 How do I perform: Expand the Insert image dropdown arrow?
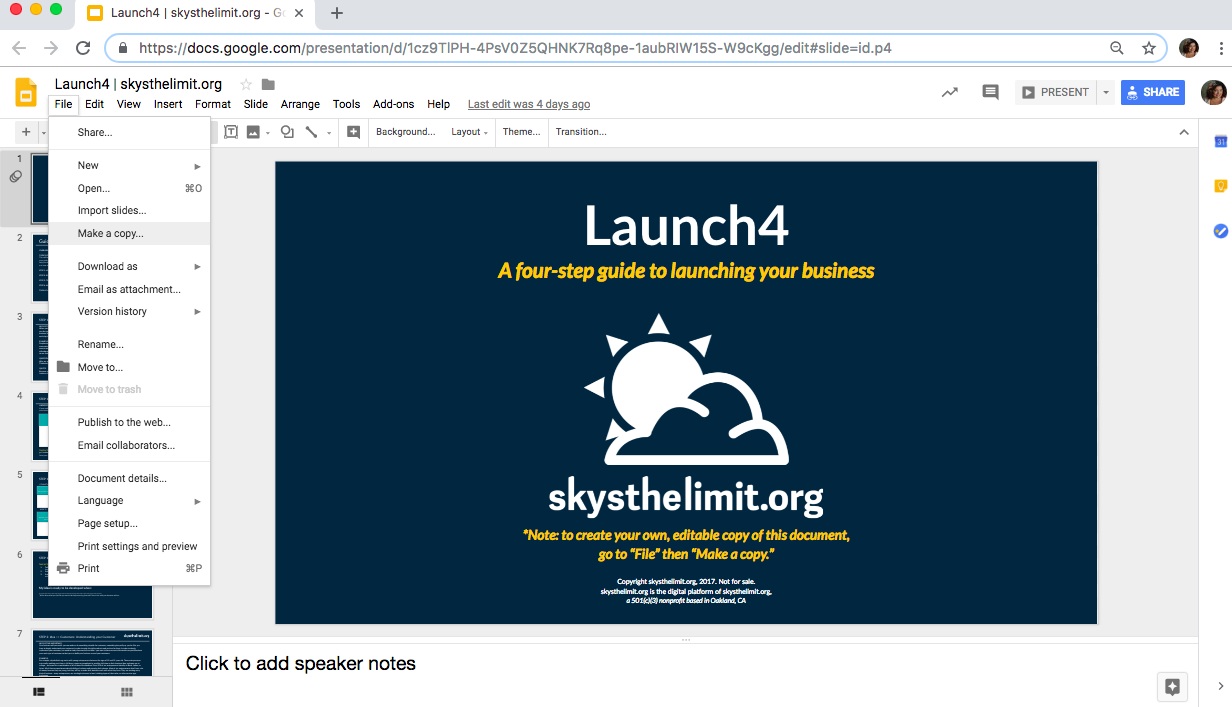point(267,132)
